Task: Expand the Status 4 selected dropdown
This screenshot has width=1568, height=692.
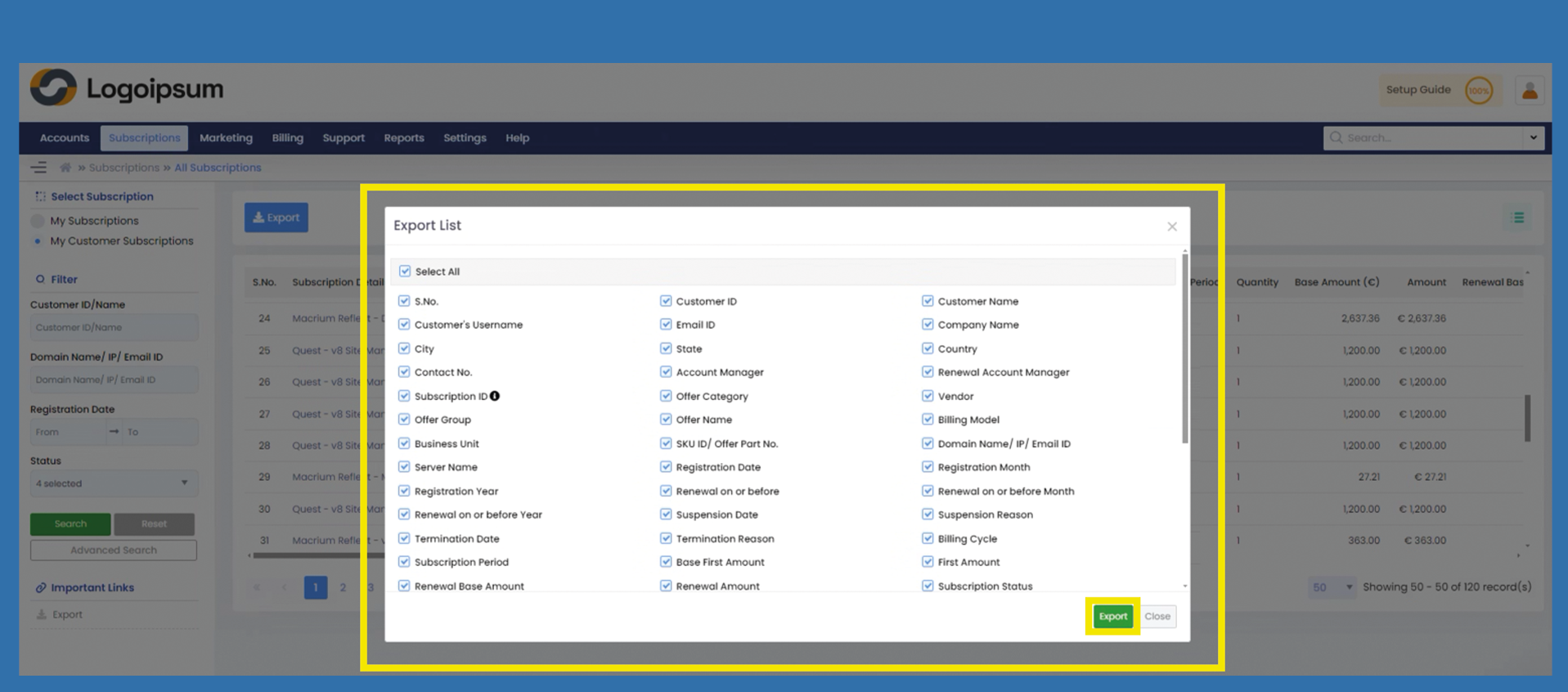Action: (113, 483)
